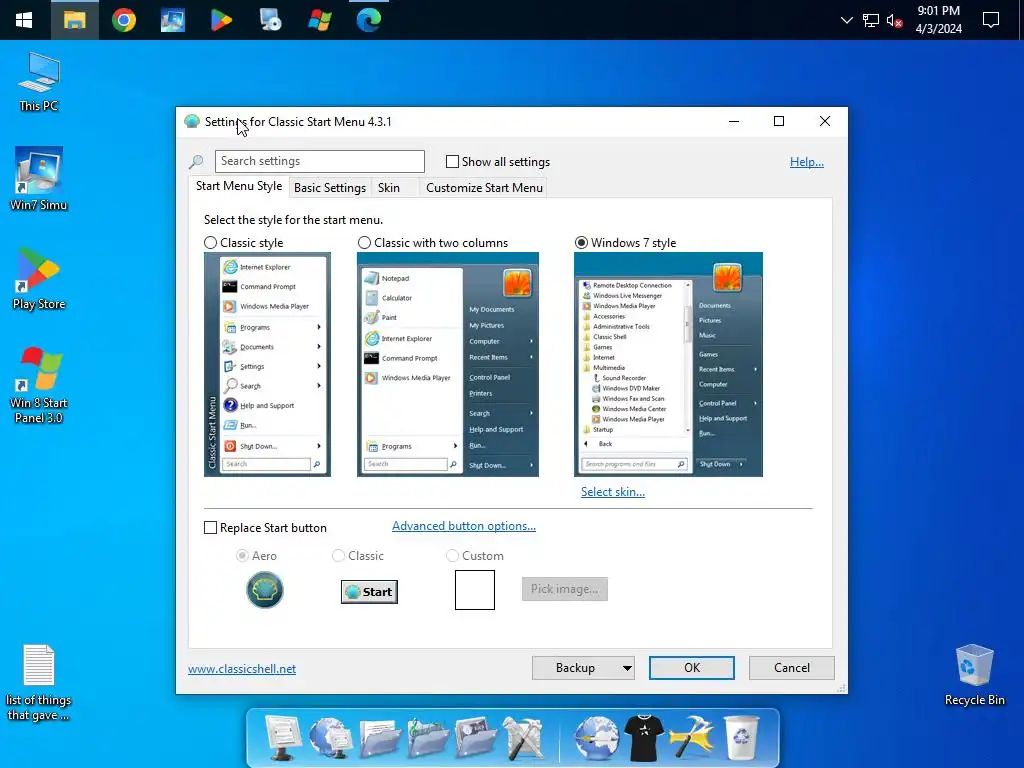This screenshot has width=1024, height=768.
Task: Click the Classic Start button image
Action: 369,592
